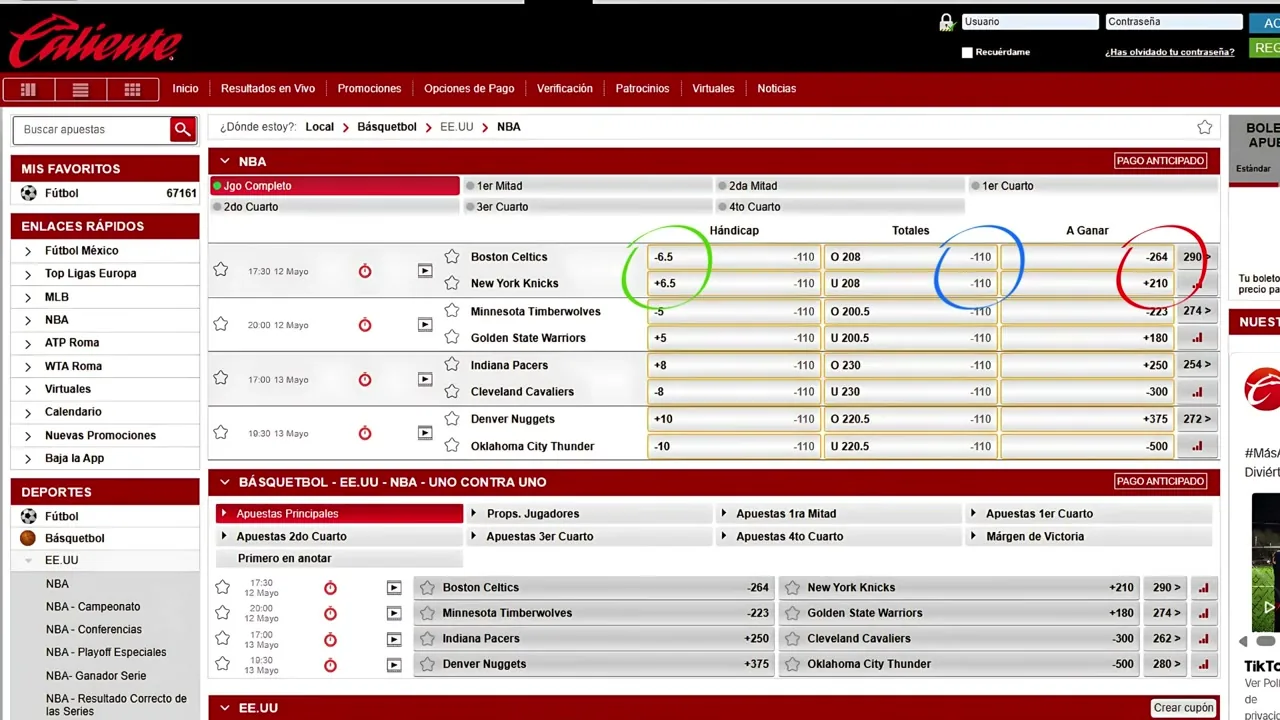Collapse the EE.UU branch in the Deportes sidebar
This screenshot has width=1280, height=720.
(28, 561)
